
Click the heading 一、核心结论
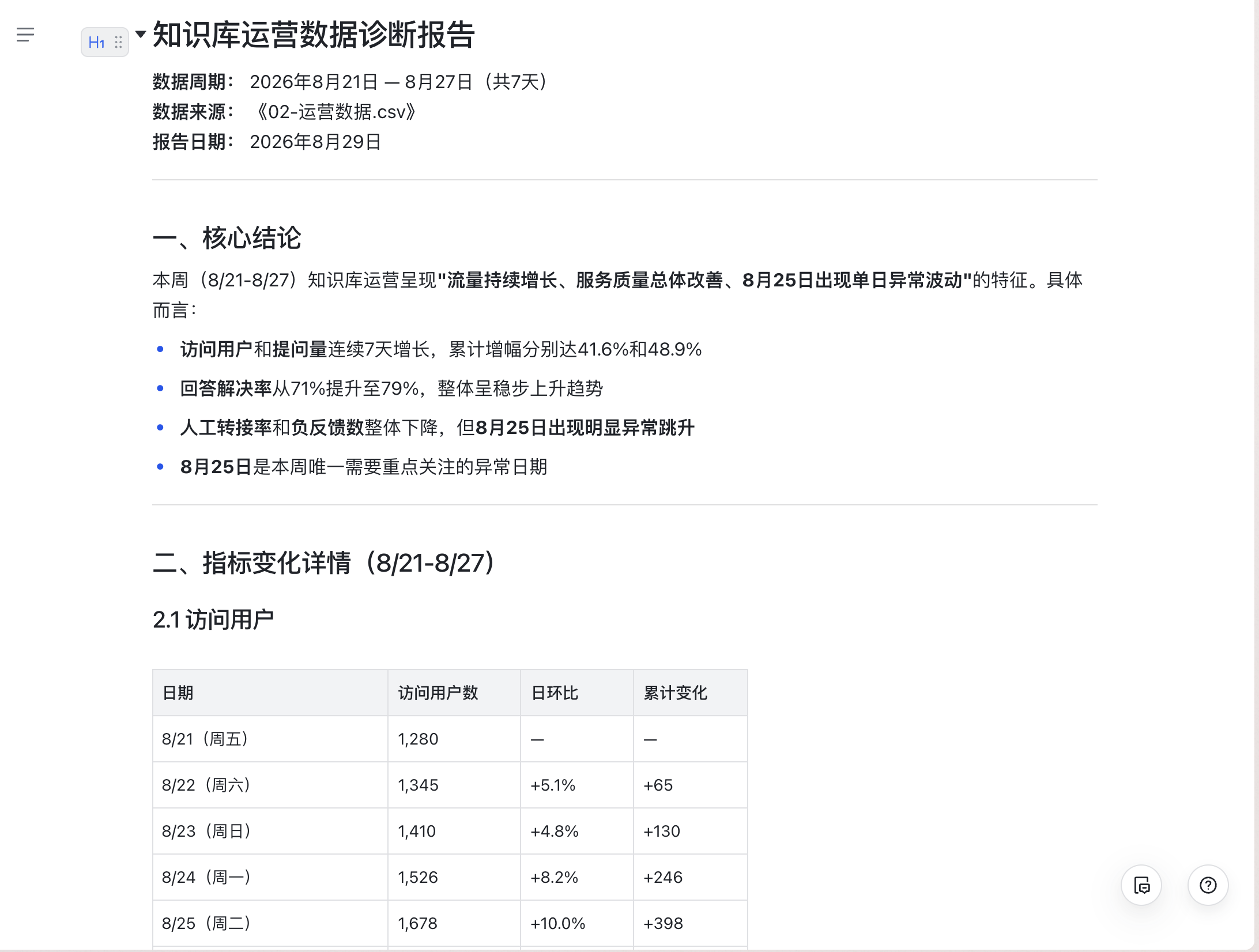click(x=227, y=238)
